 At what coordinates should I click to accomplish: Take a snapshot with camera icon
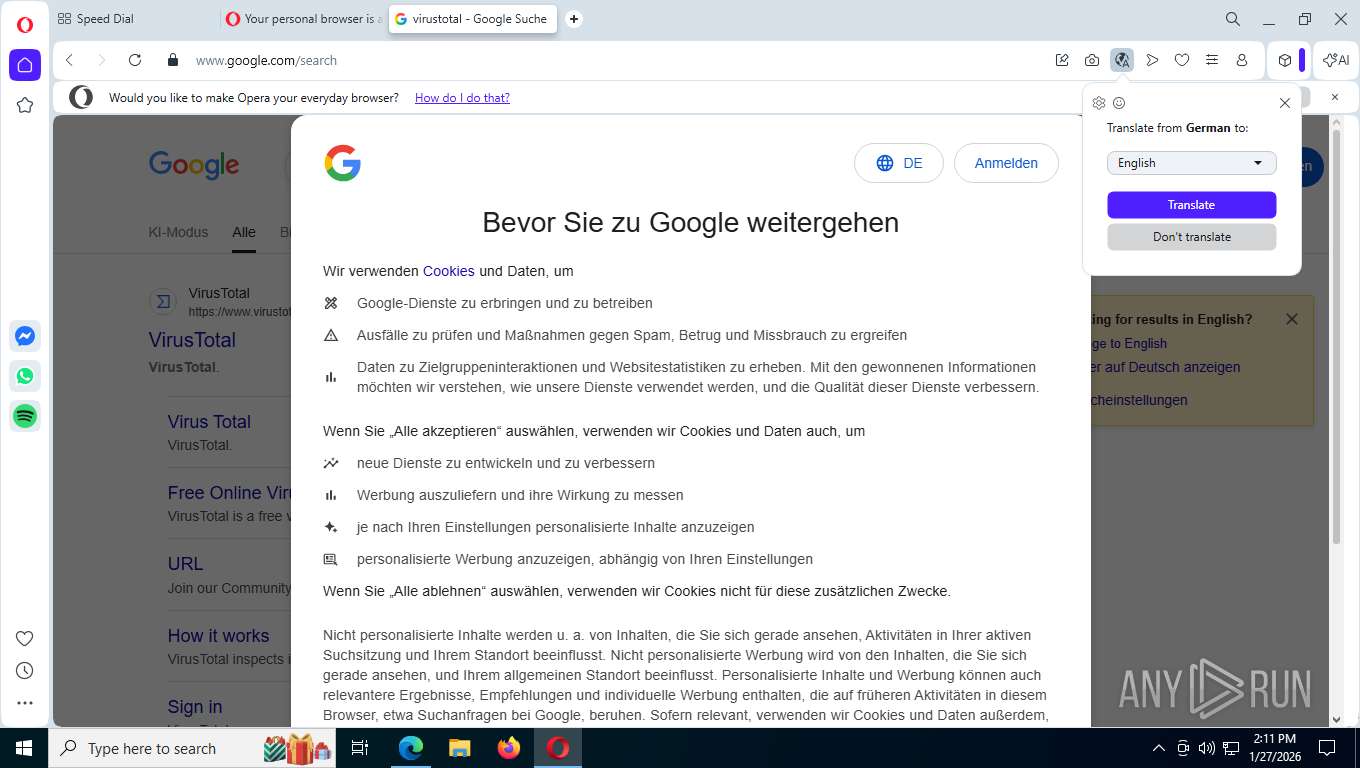point(1092,60)
